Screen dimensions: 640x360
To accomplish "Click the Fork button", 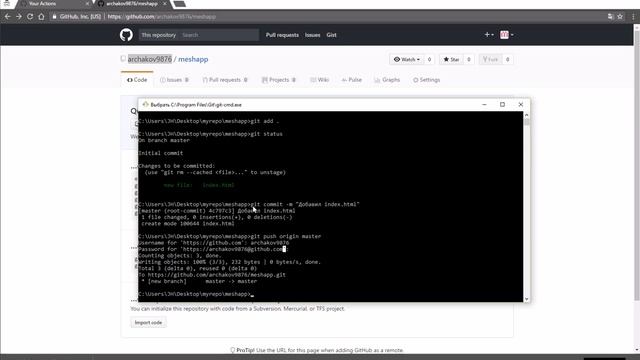I will point(490,60).
